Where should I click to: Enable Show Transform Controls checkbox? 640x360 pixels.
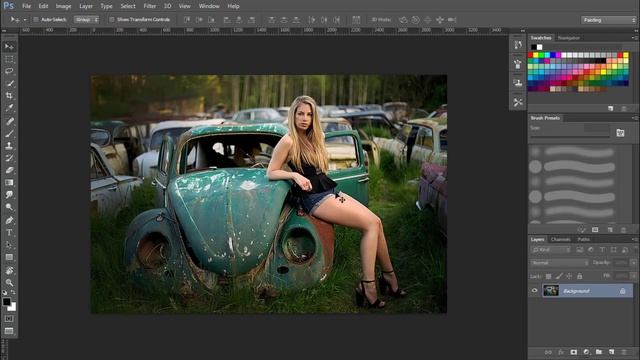[111, 20]
